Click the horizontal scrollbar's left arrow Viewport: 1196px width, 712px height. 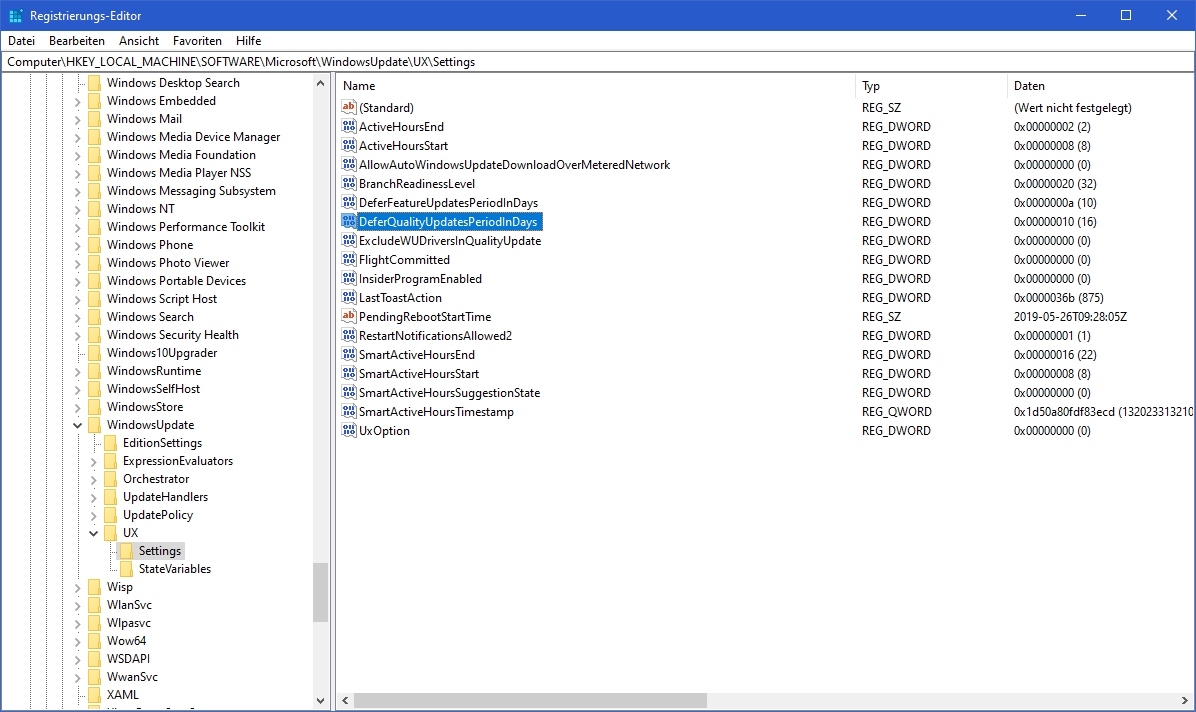tap(346, 700)
